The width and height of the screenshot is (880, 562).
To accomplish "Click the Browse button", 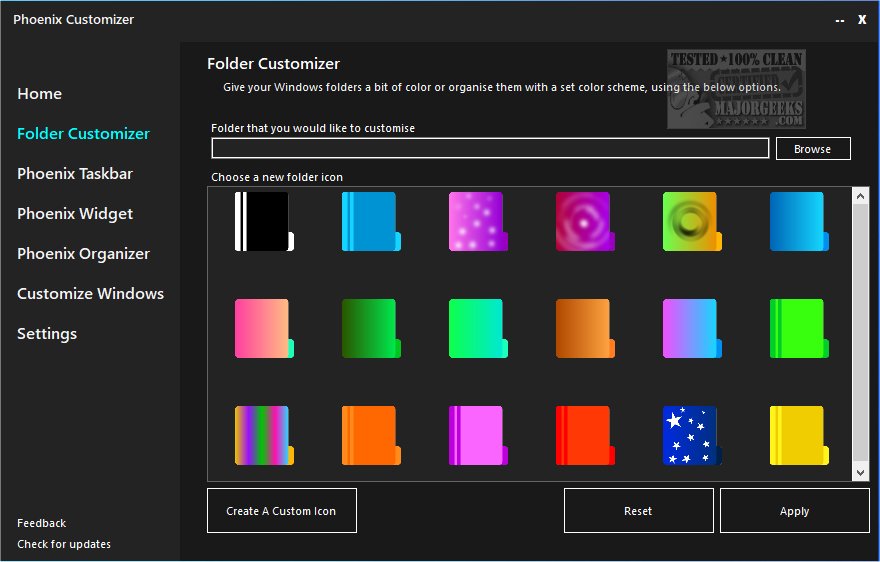I will point(813,149).
